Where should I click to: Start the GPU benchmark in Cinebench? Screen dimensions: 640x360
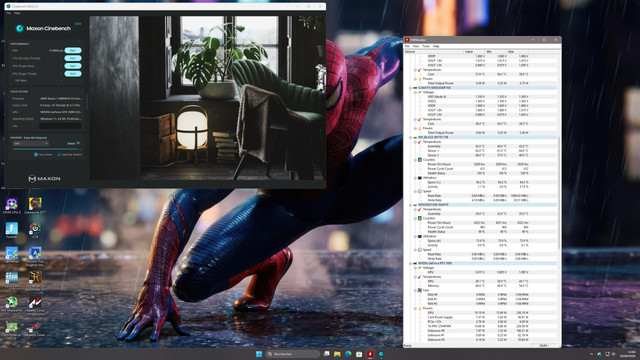tap(73, 51)
